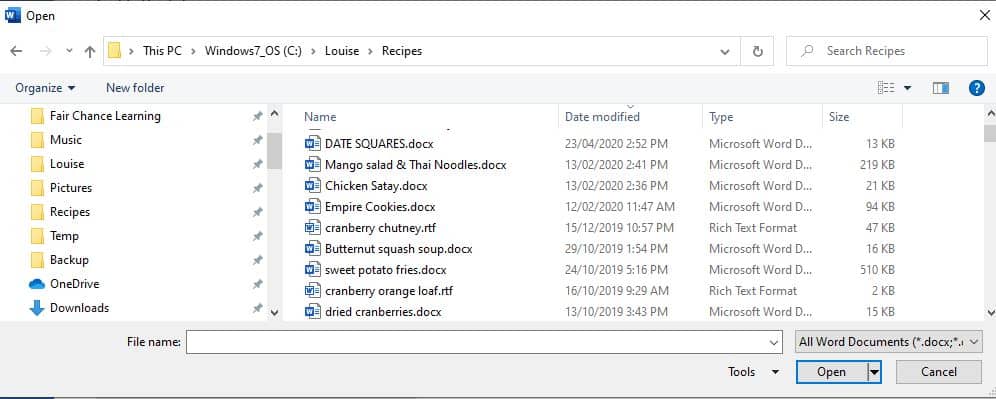
Task: Change view using the view layout icon
Action: pos(886,88)
